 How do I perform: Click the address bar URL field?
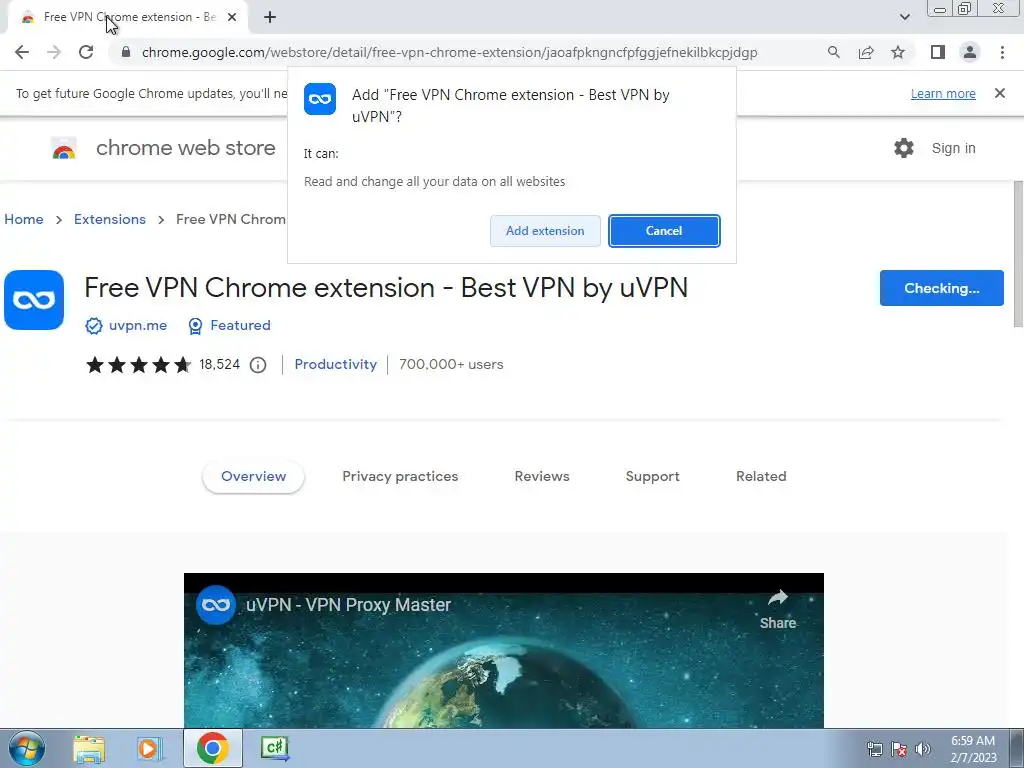[x=449, y=52]
